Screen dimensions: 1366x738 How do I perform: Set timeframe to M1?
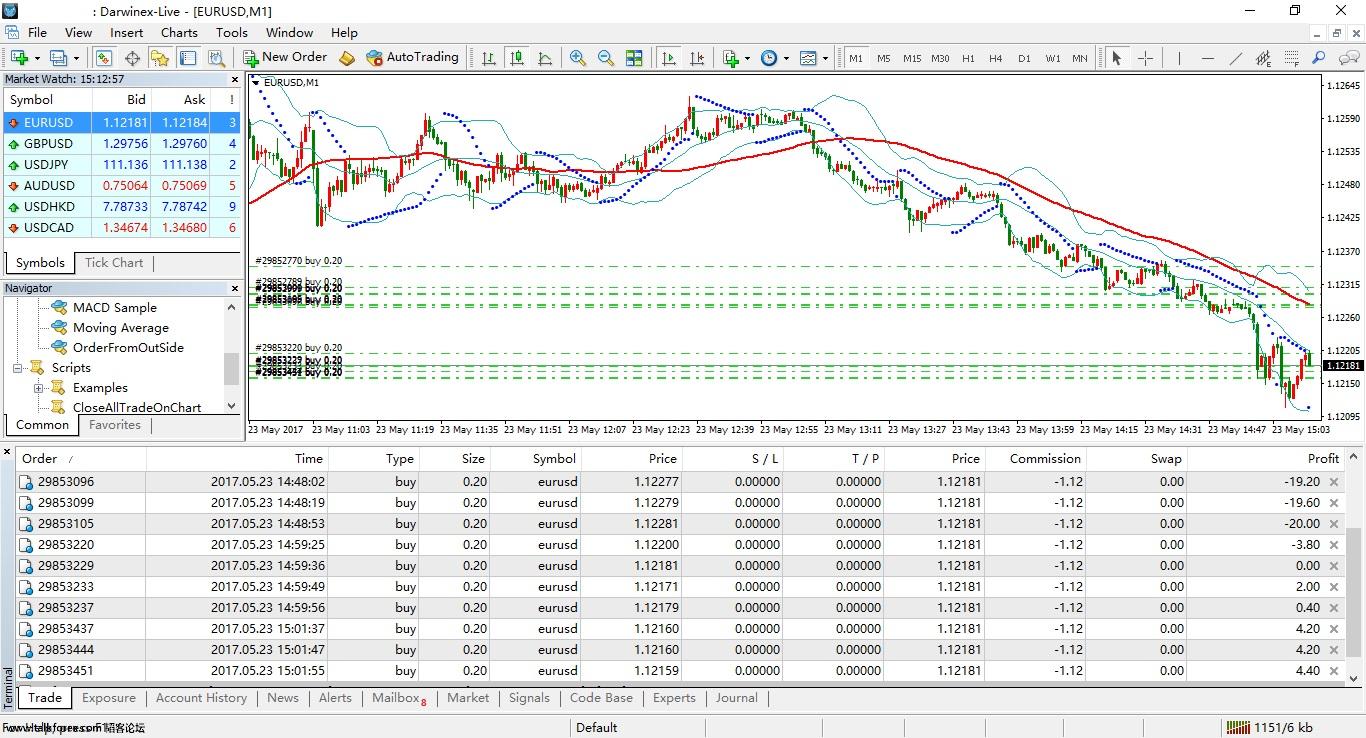tap(856, 58)
